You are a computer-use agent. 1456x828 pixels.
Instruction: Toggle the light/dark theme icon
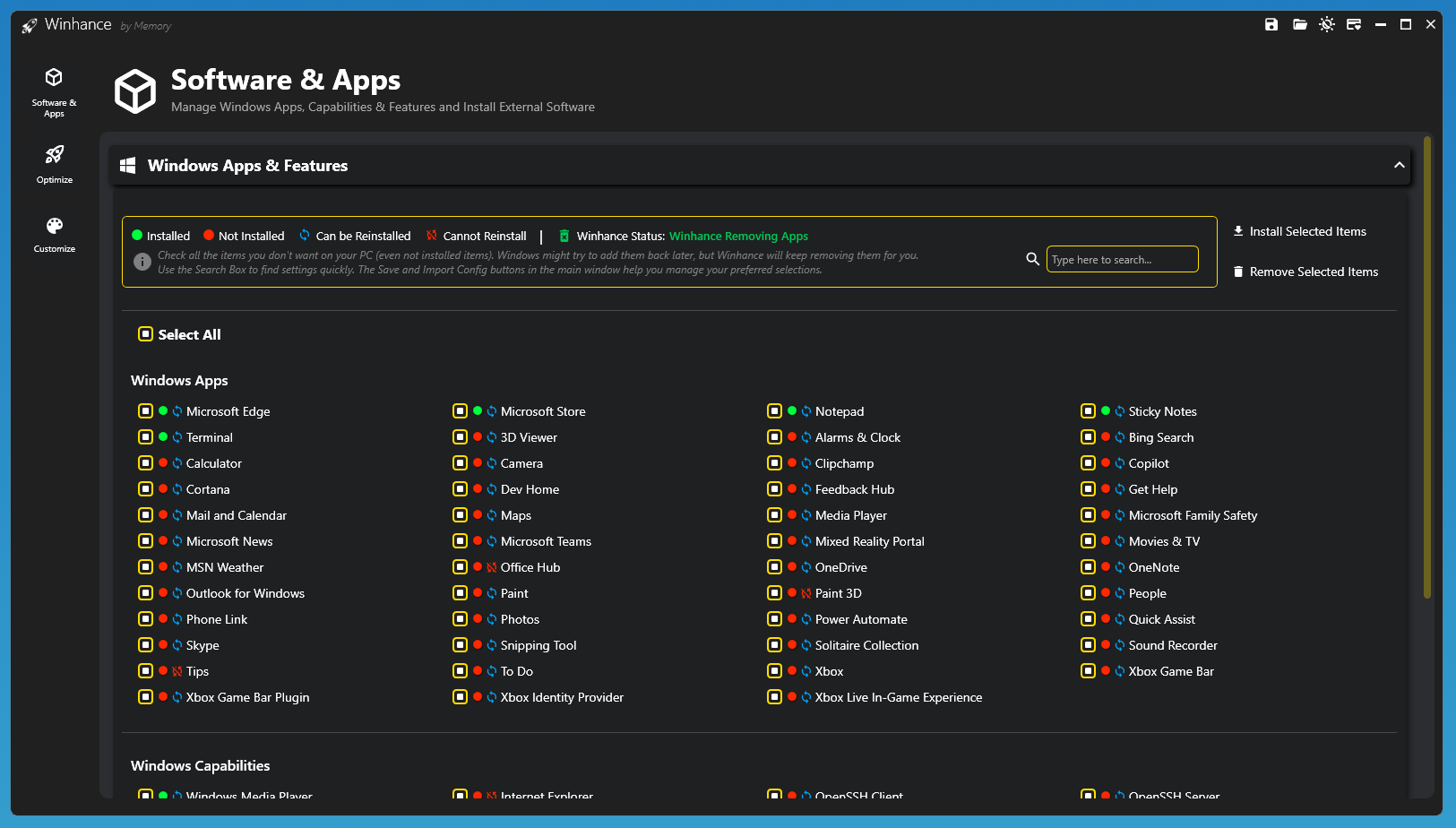click(x=1327, y=24)
